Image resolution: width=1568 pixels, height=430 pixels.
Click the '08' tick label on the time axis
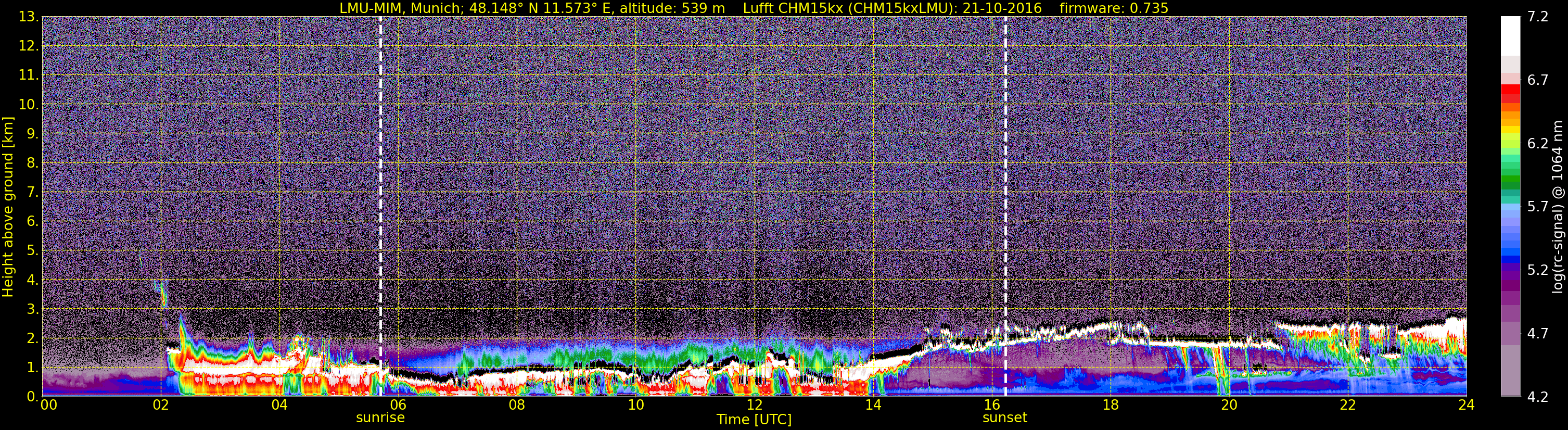pyautogui.click(x=517, y=405)
